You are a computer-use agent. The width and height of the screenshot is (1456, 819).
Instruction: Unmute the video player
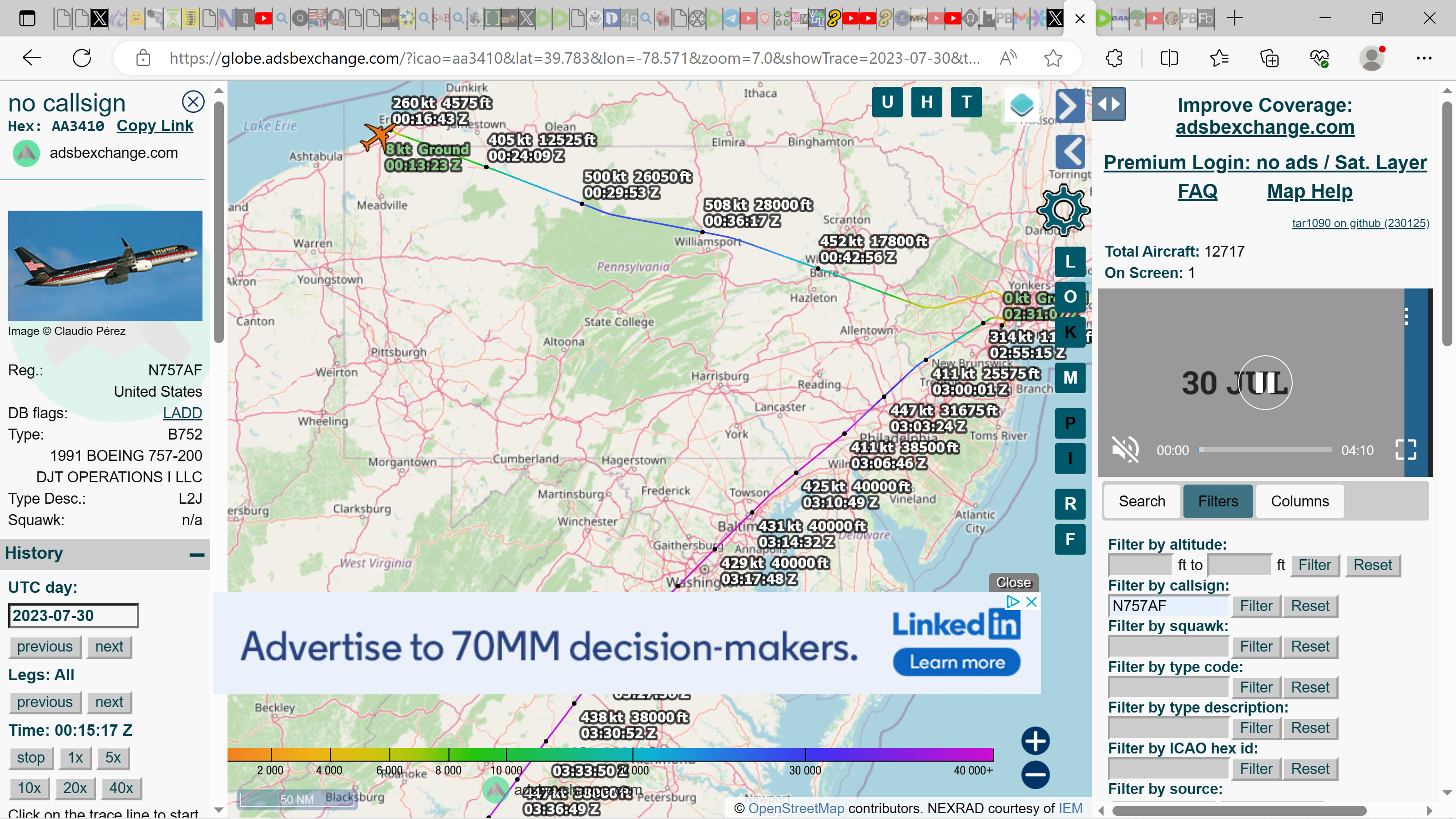[1125, 450]
